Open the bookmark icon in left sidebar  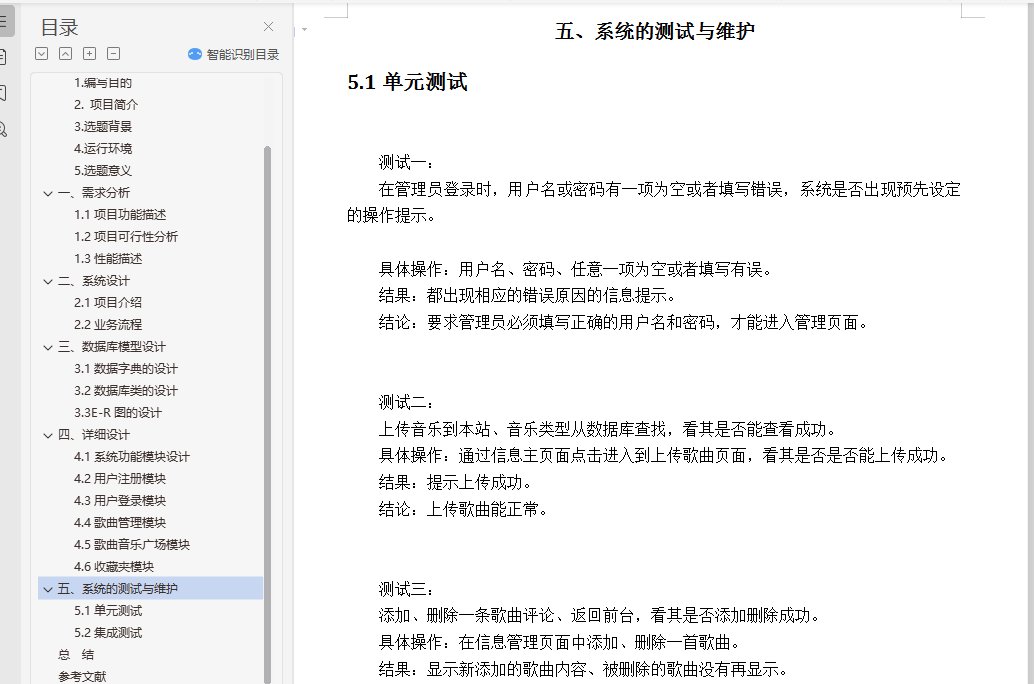pyautogui.click(x=3, y=93)
